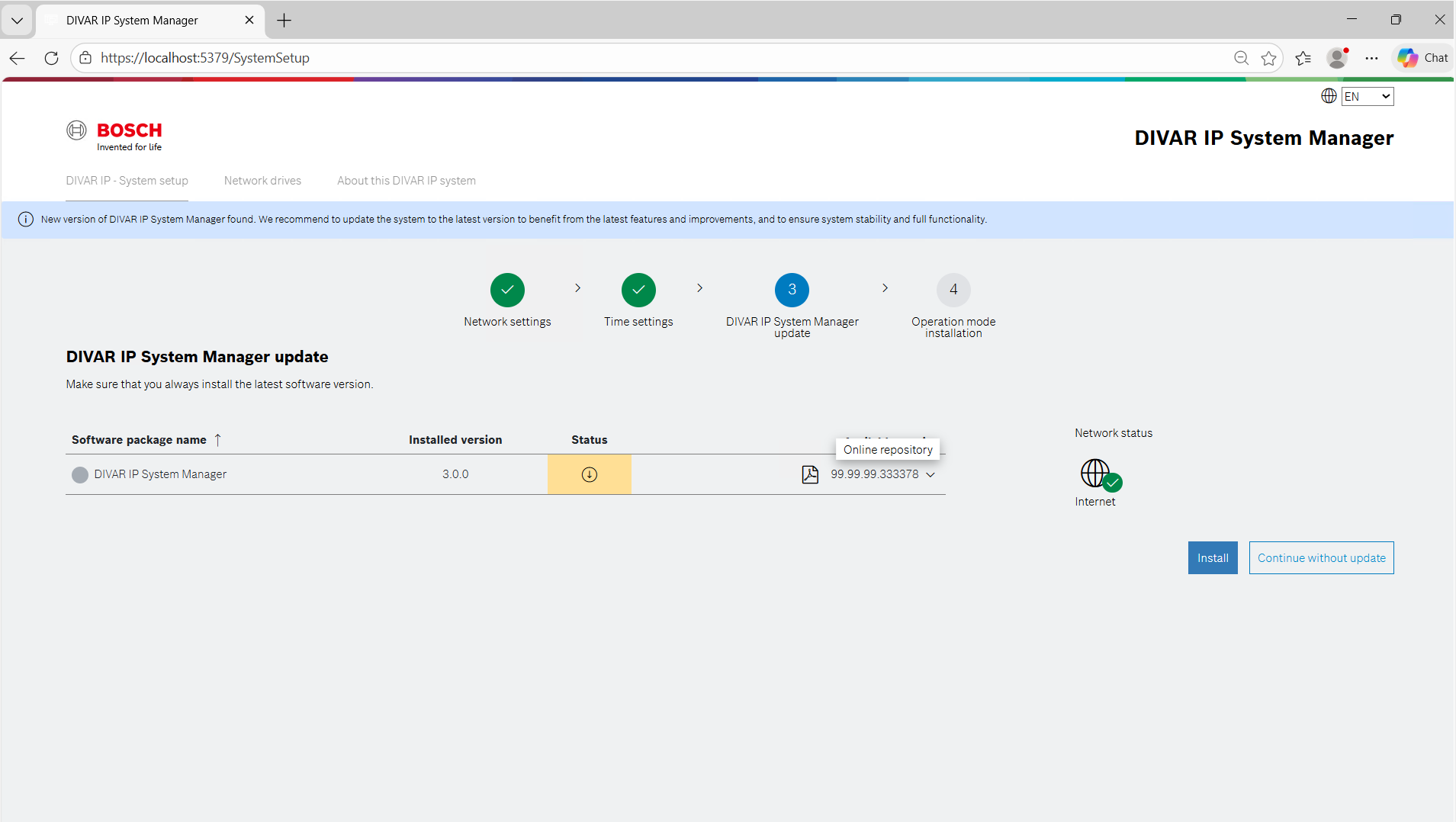Screen dimensions: 1456x822
Task: Open the PDF release notes document
Action: 808,474
